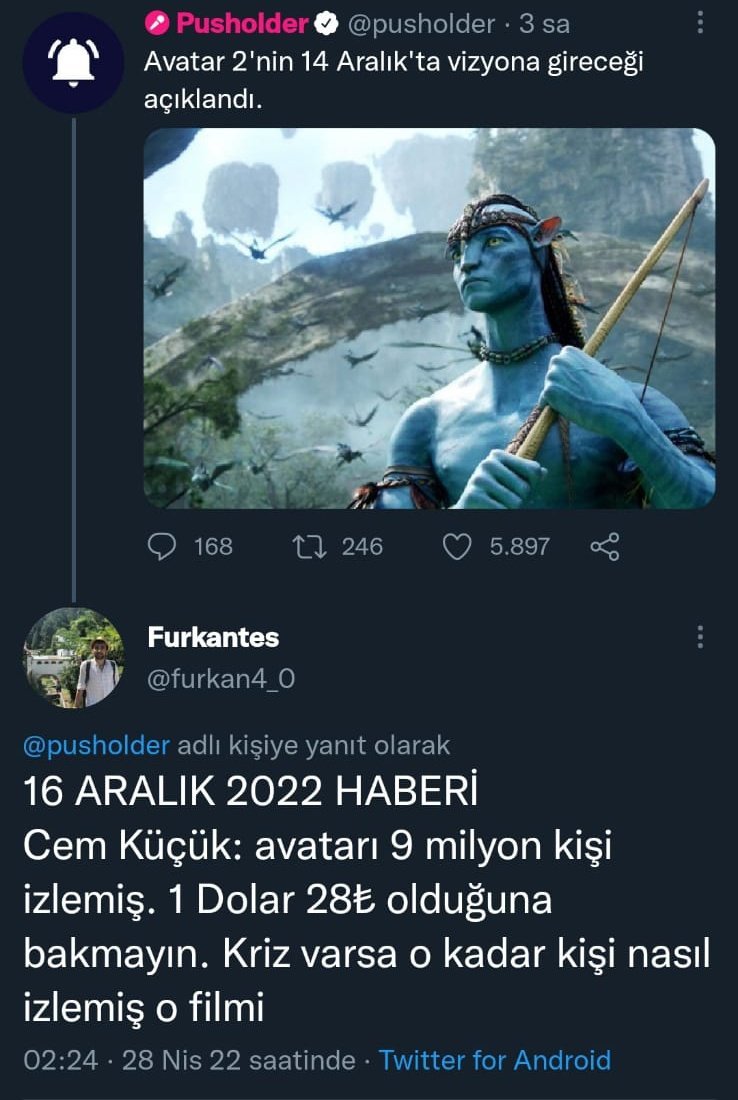Click the '3 sa' tweet time
The height and width of the screenshot is (1100, 738).
[544, 25]
